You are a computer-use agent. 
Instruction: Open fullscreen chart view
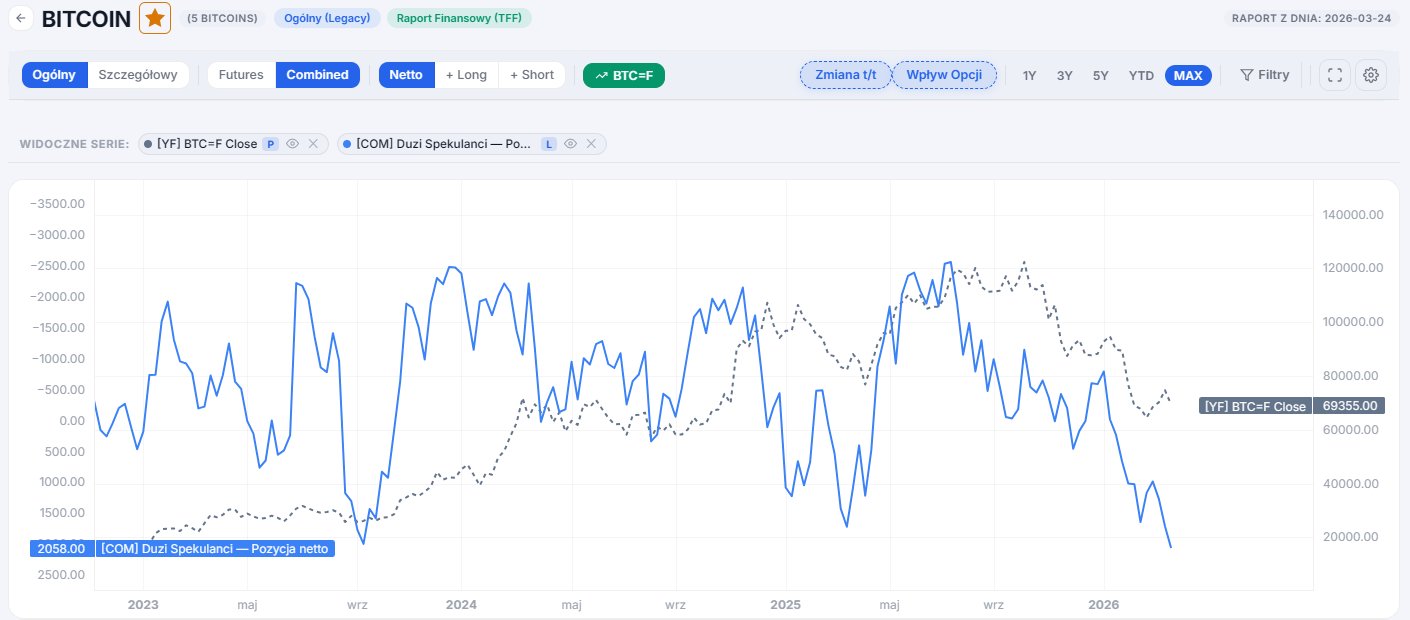tap(1335, 75)
